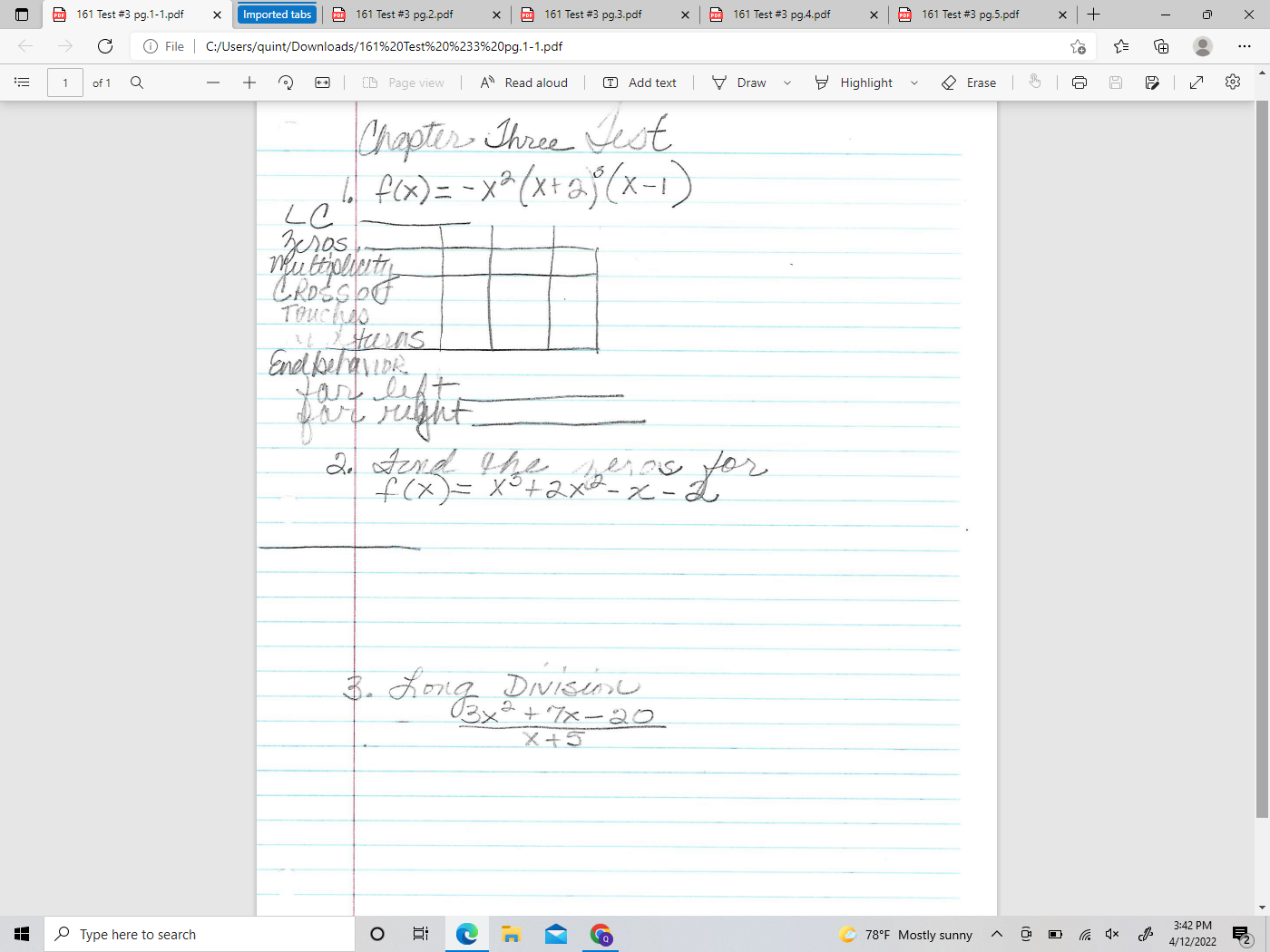
Task: Open PDF viewer settings gear
Action: click(x=1232, y=82)
